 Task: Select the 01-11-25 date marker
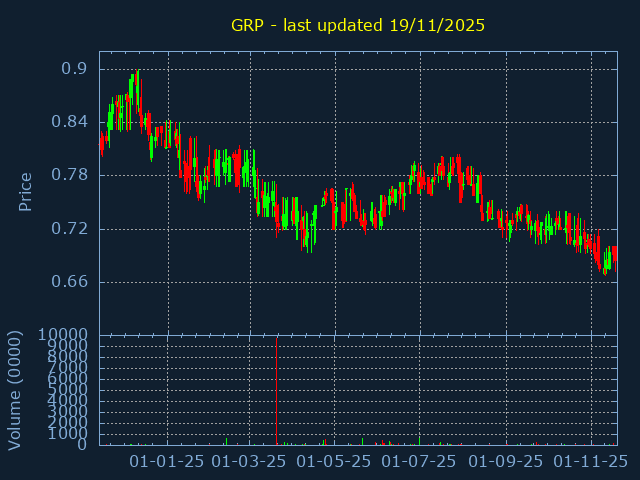(591, 462)
